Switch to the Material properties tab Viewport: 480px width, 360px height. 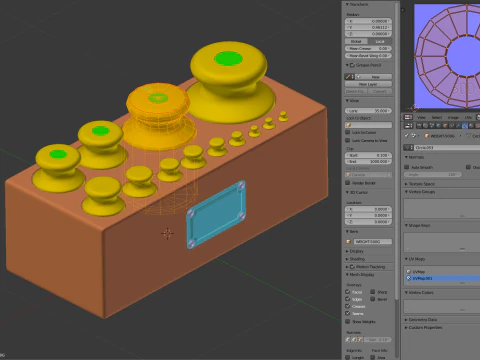(x=471, y=126)
